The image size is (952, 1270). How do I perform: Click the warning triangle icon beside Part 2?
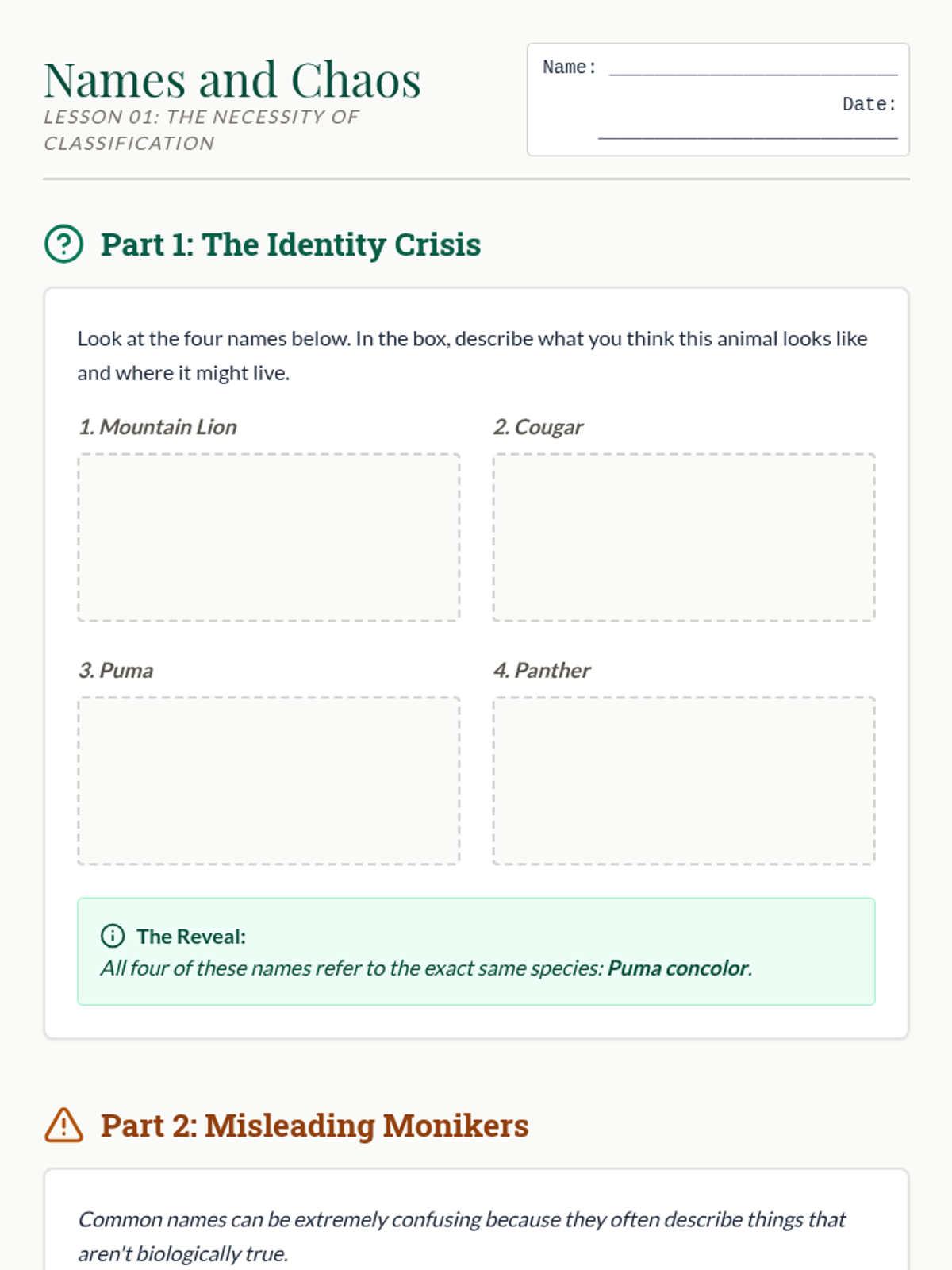[x=63, y=1126]
